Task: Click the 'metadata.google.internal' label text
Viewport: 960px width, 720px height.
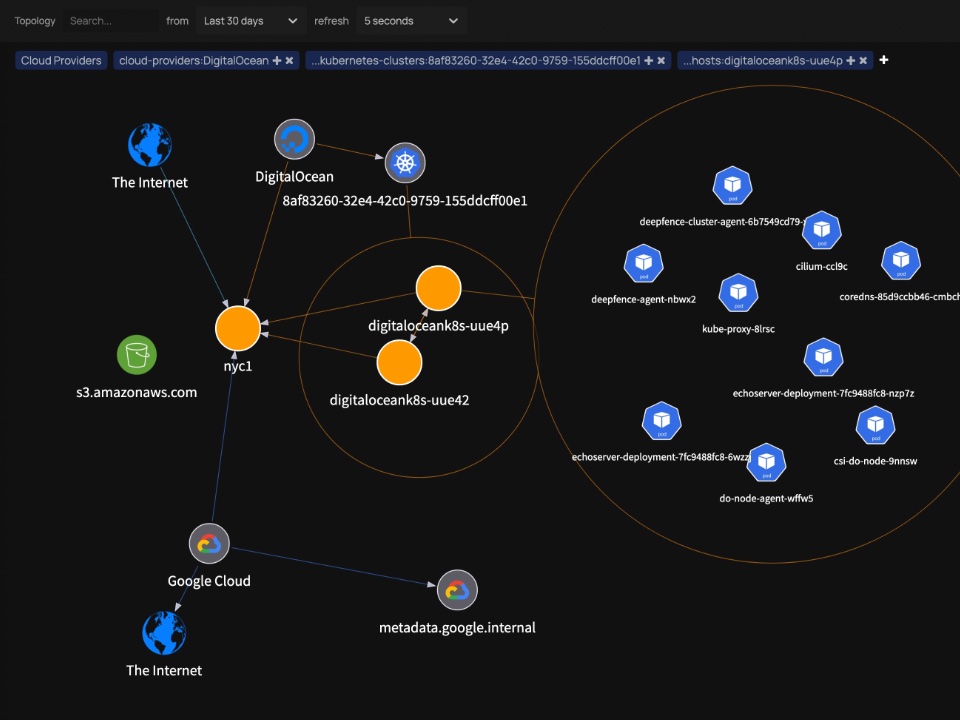Action: [x=457, y=628]
